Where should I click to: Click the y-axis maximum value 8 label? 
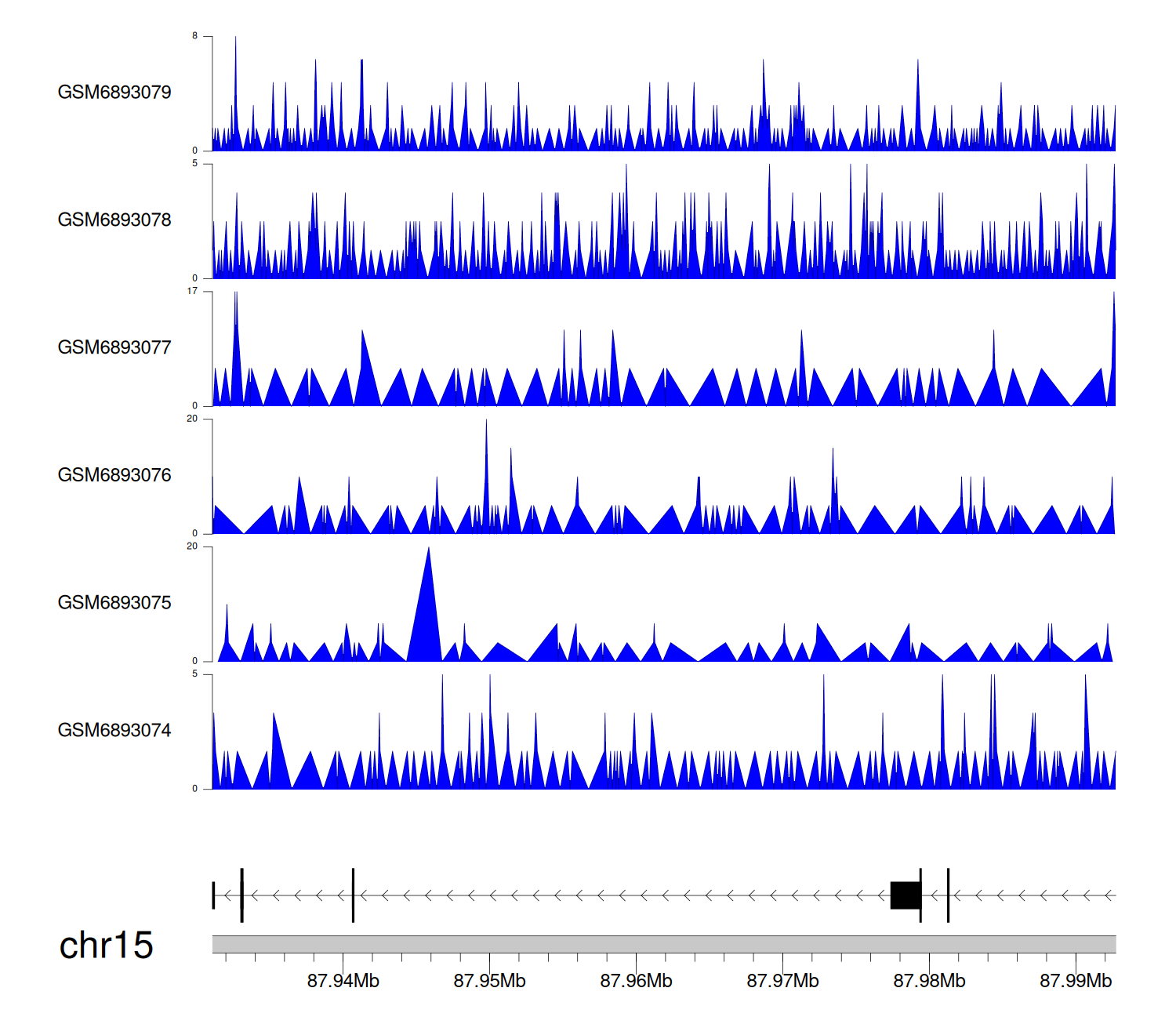[195, 36]
